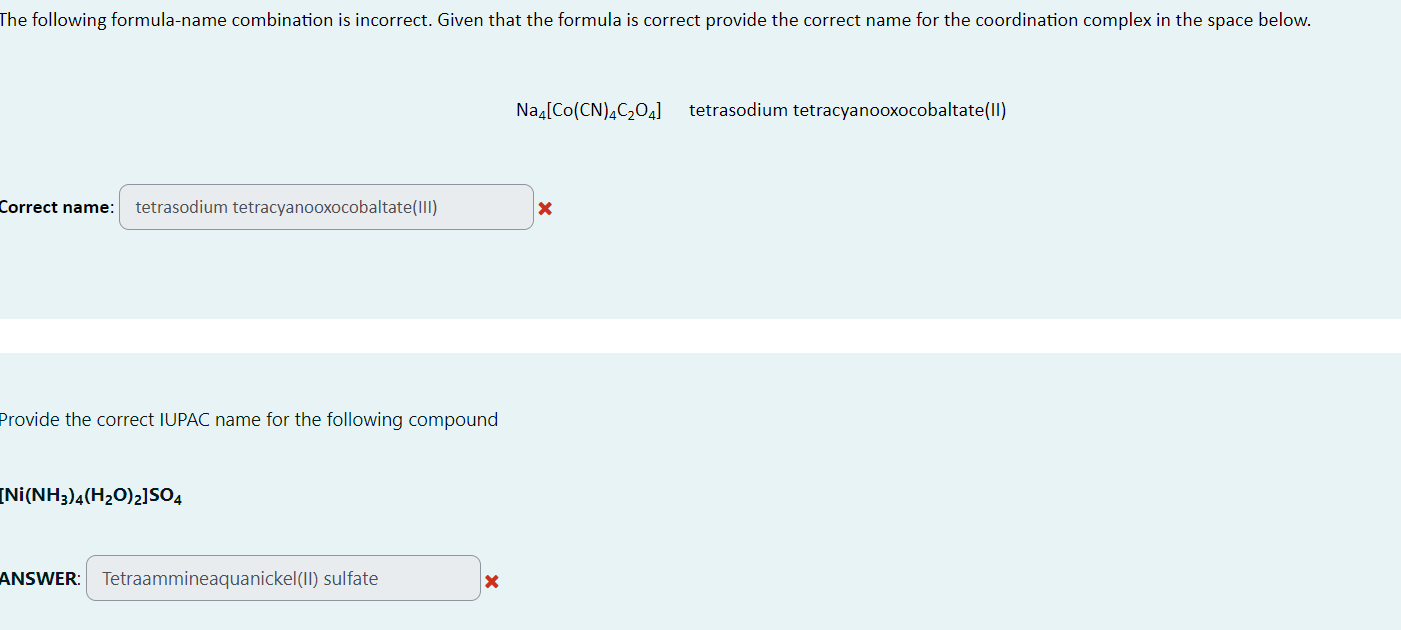The height and width of the screenshot is (630, 1401).
Task: Click the first question instruction sentence
Action: point(655,19)
